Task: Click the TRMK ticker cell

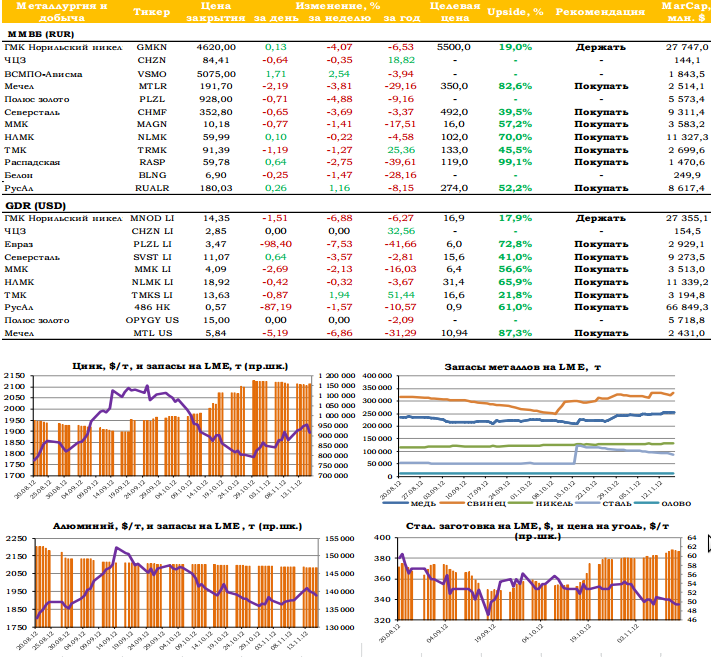Action: pyautogui.click(x=152, y=150)
